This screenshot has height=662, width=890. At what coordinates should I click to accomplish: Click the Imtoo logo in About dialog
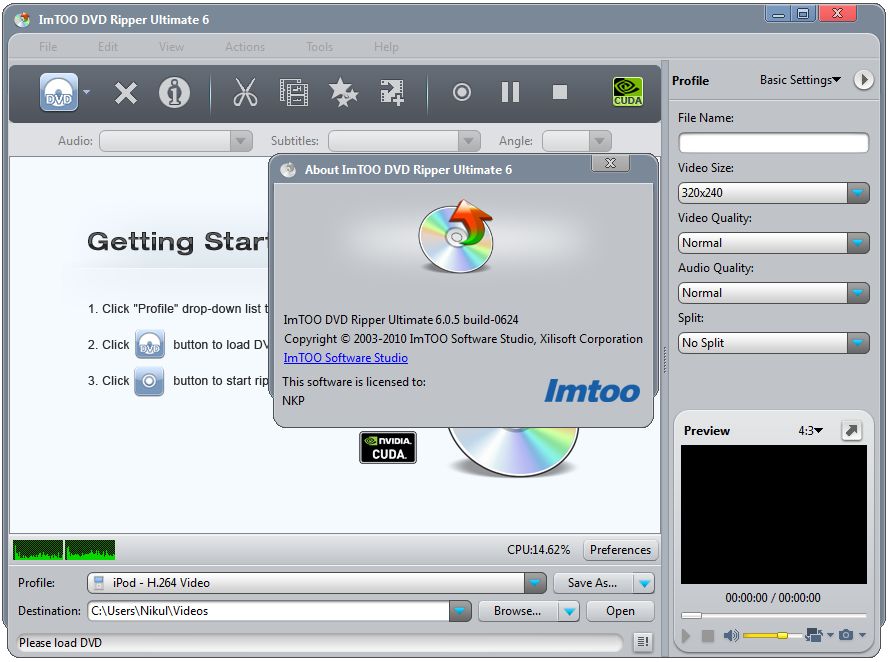pos(592,391)
